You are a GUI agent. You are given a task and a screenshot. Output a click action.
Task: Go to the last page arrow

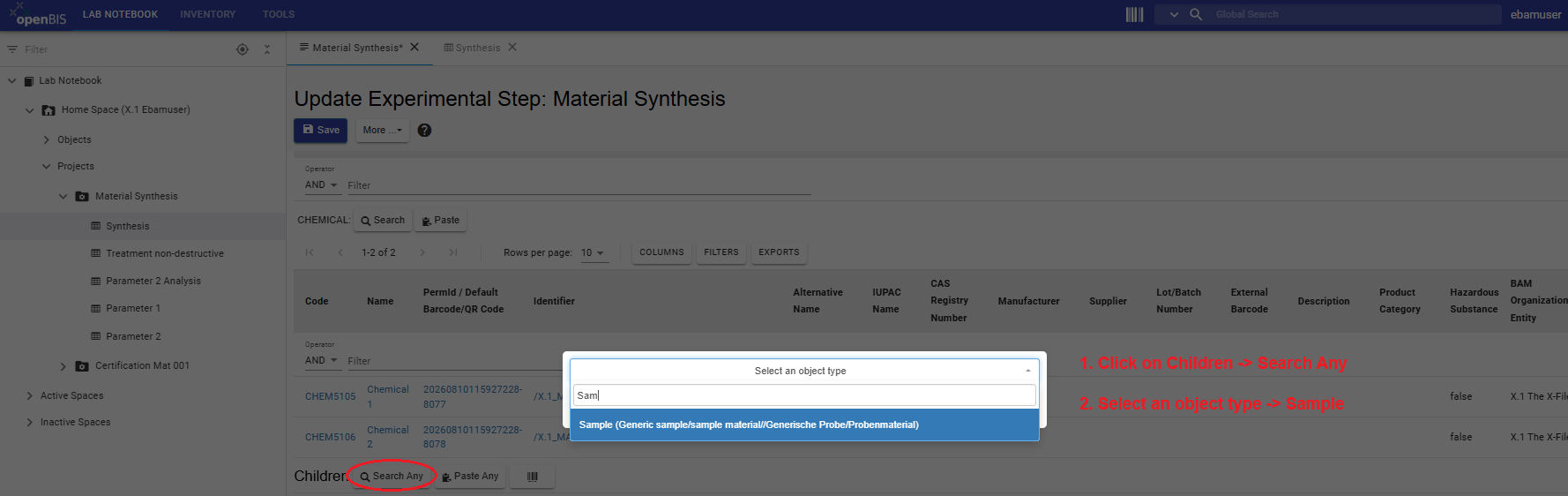point(452,252)
